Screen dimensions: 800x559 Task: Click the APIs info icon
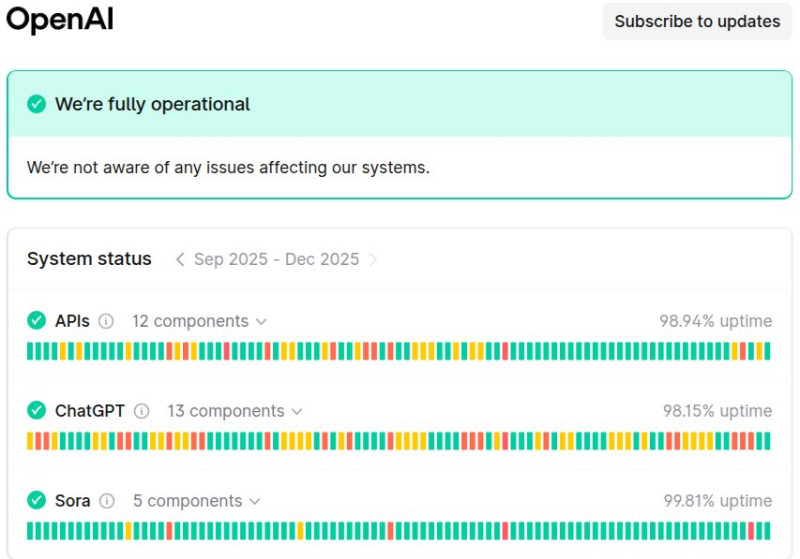(x=107, y=321)
